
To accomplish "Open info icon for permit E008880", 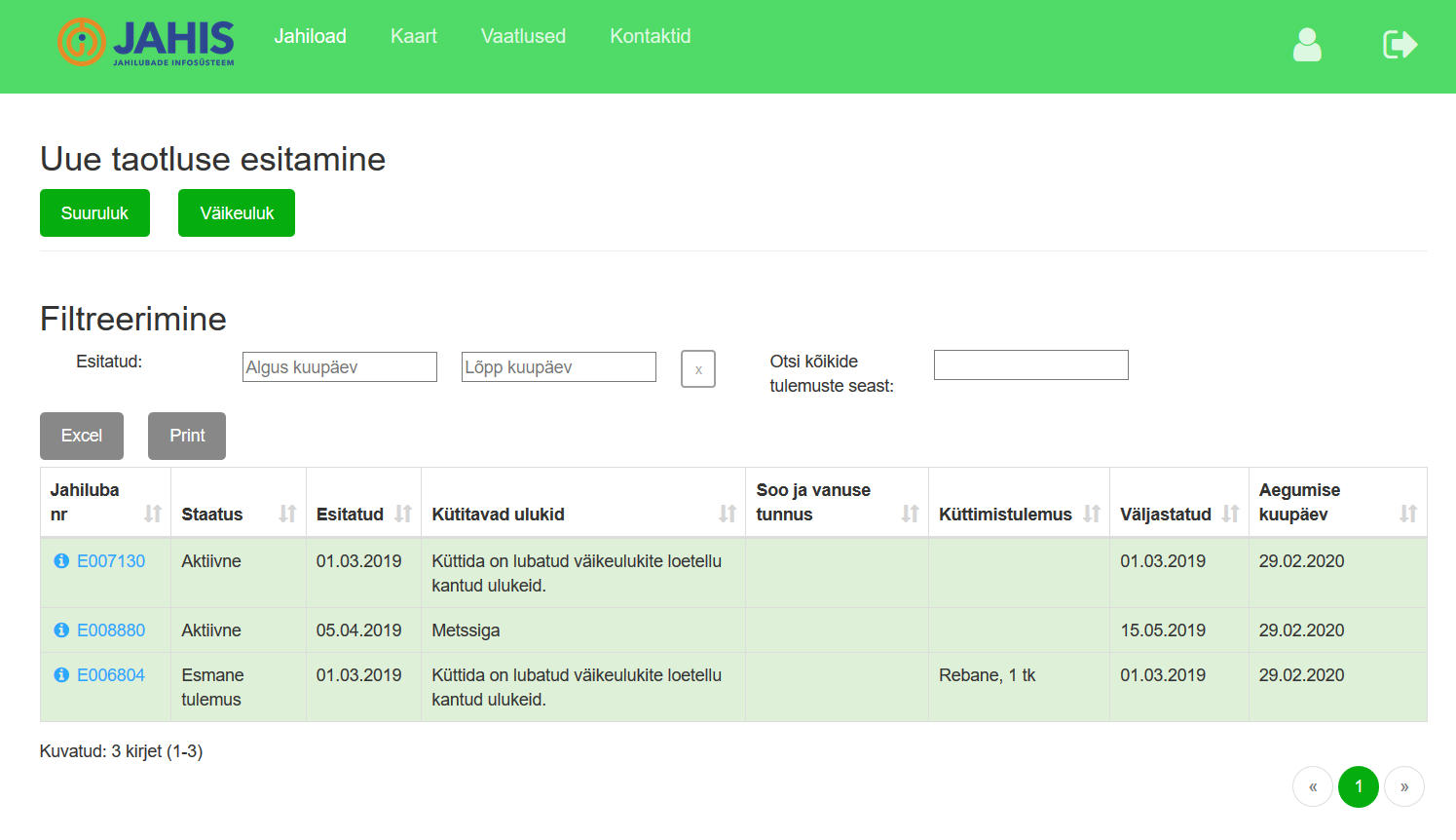I will pyautogui.click(x=61, y=630).
